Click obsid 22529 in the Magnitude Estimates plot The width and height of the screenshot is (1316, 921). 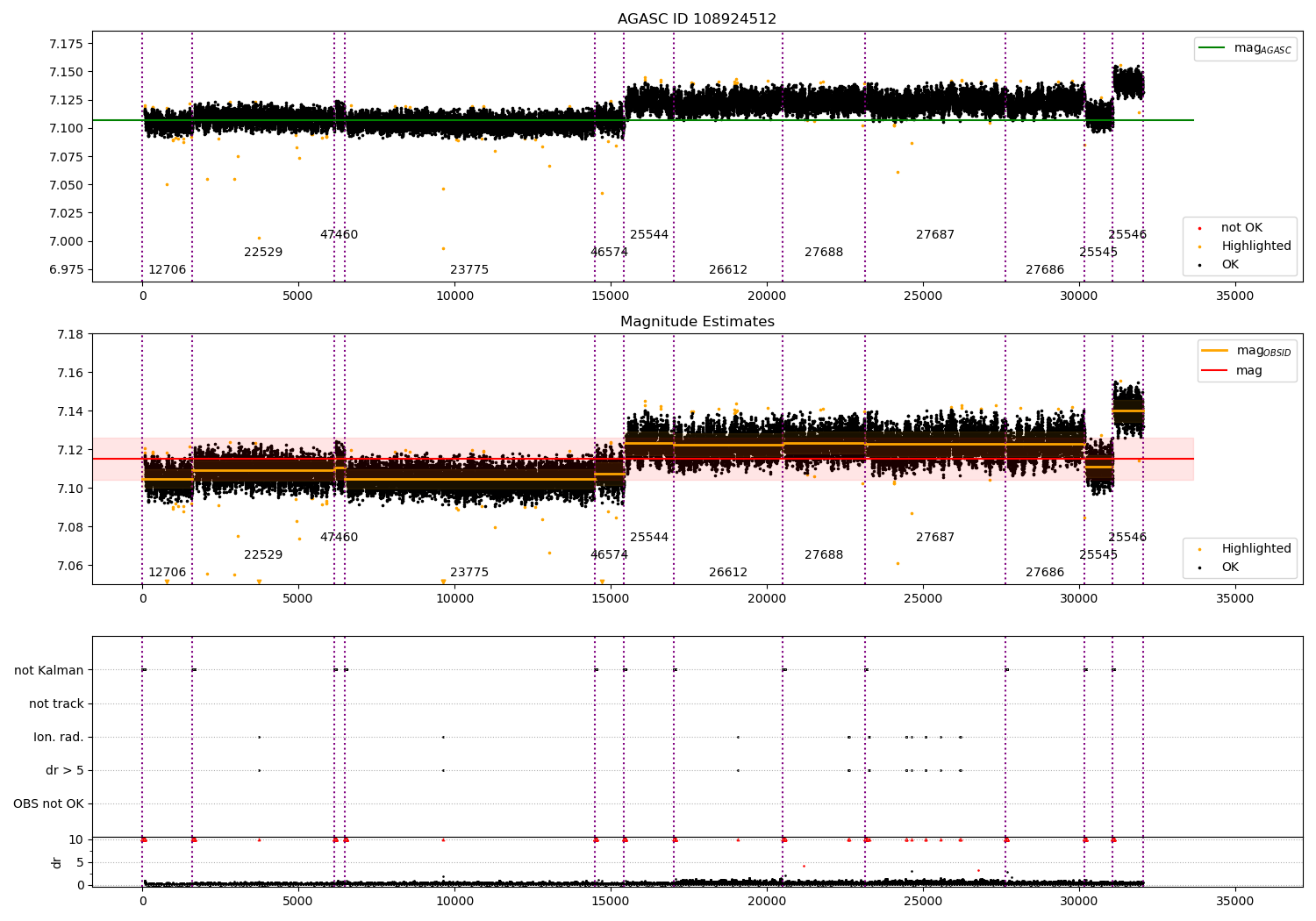[263, 555]
